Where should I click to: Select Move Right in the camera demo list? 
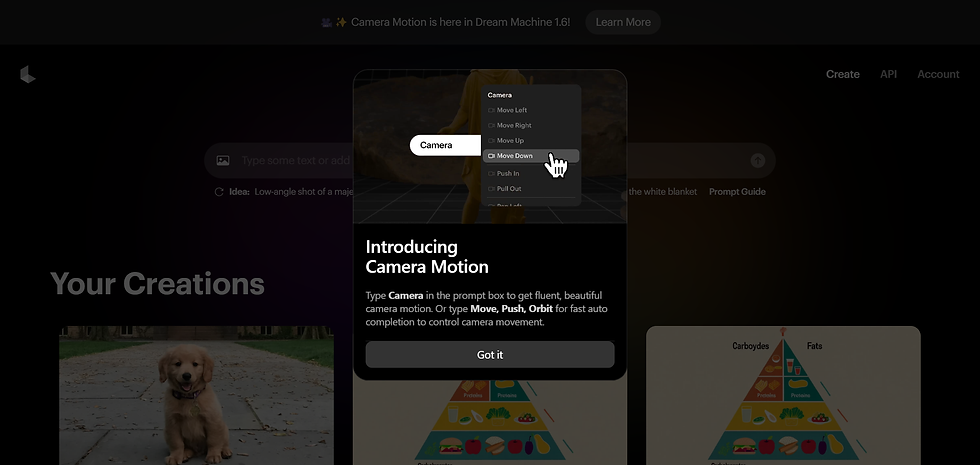pos(514,125)
